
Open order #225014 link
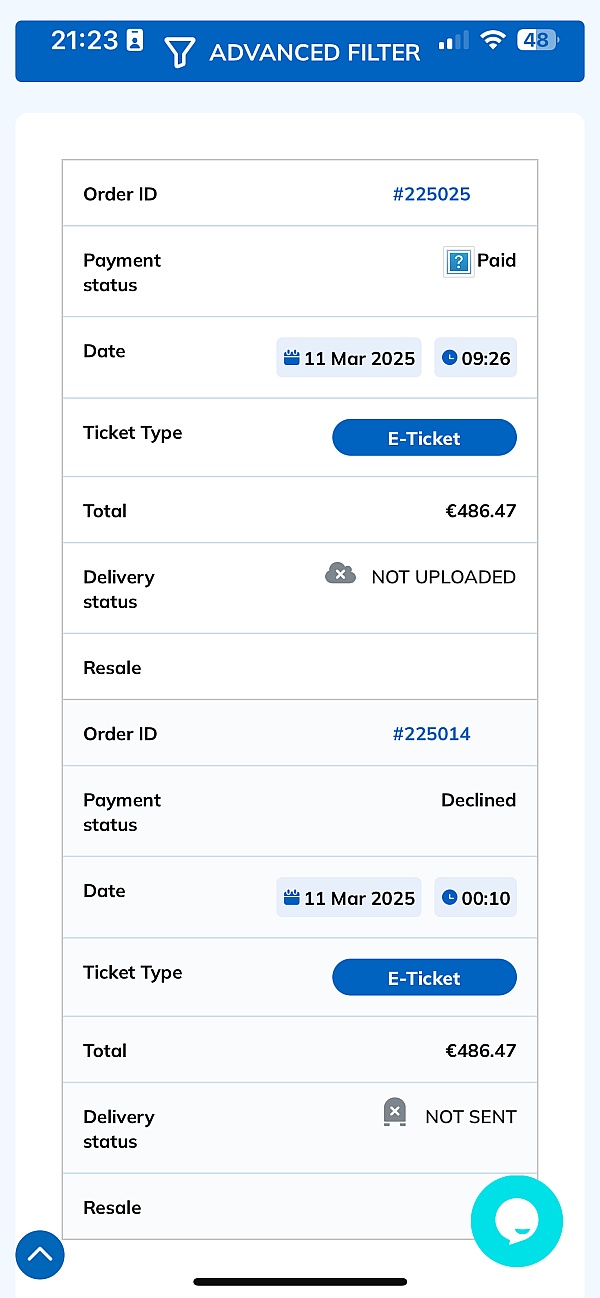[x=431, y=734]
